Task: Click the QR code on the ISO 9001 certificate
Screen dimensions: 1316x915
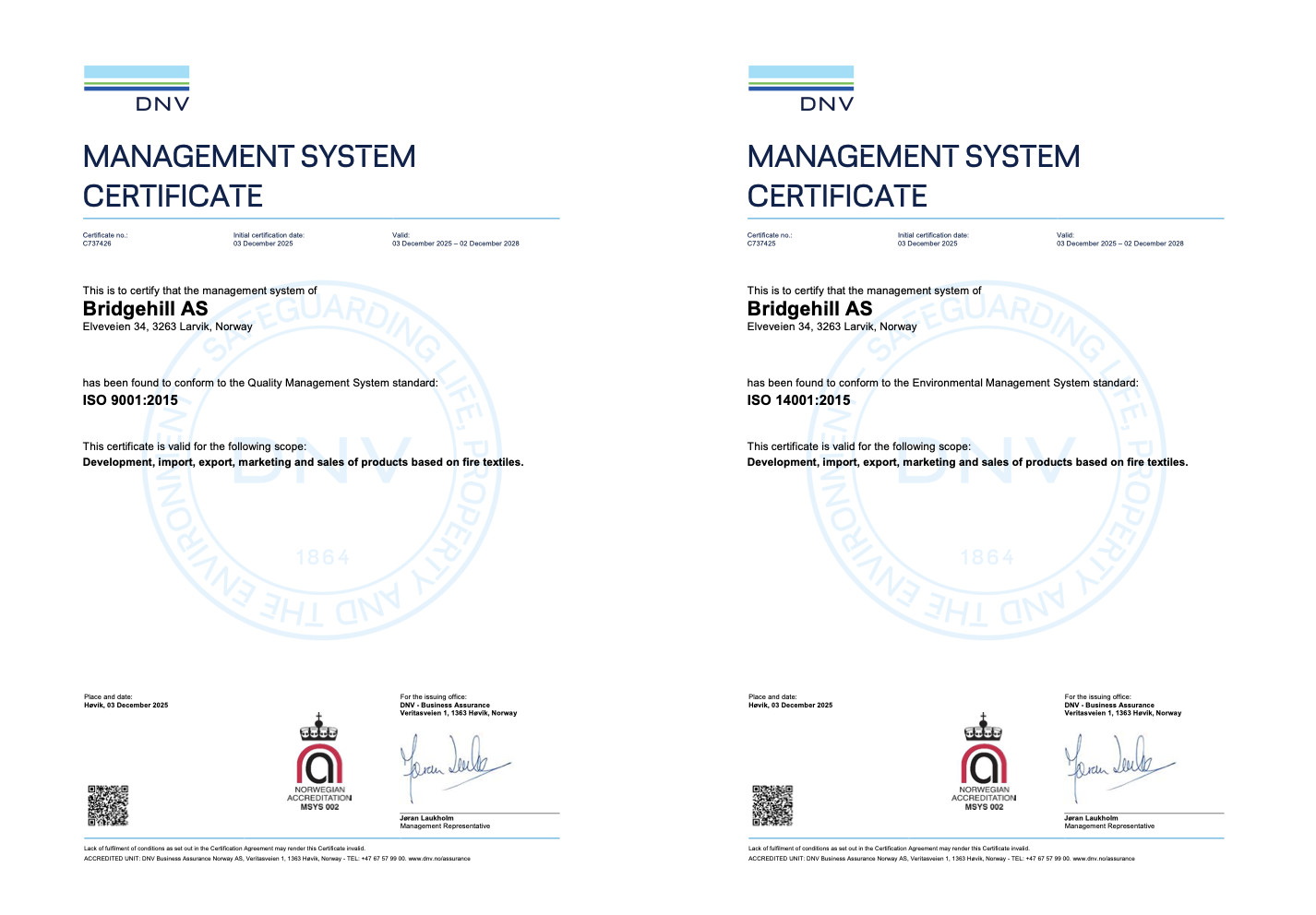Action: 108,805
